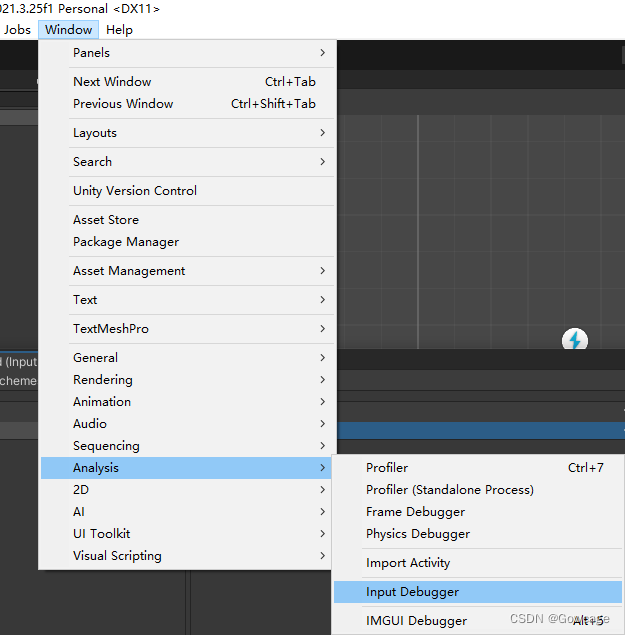Expand the Text submenu

(188, 300)
